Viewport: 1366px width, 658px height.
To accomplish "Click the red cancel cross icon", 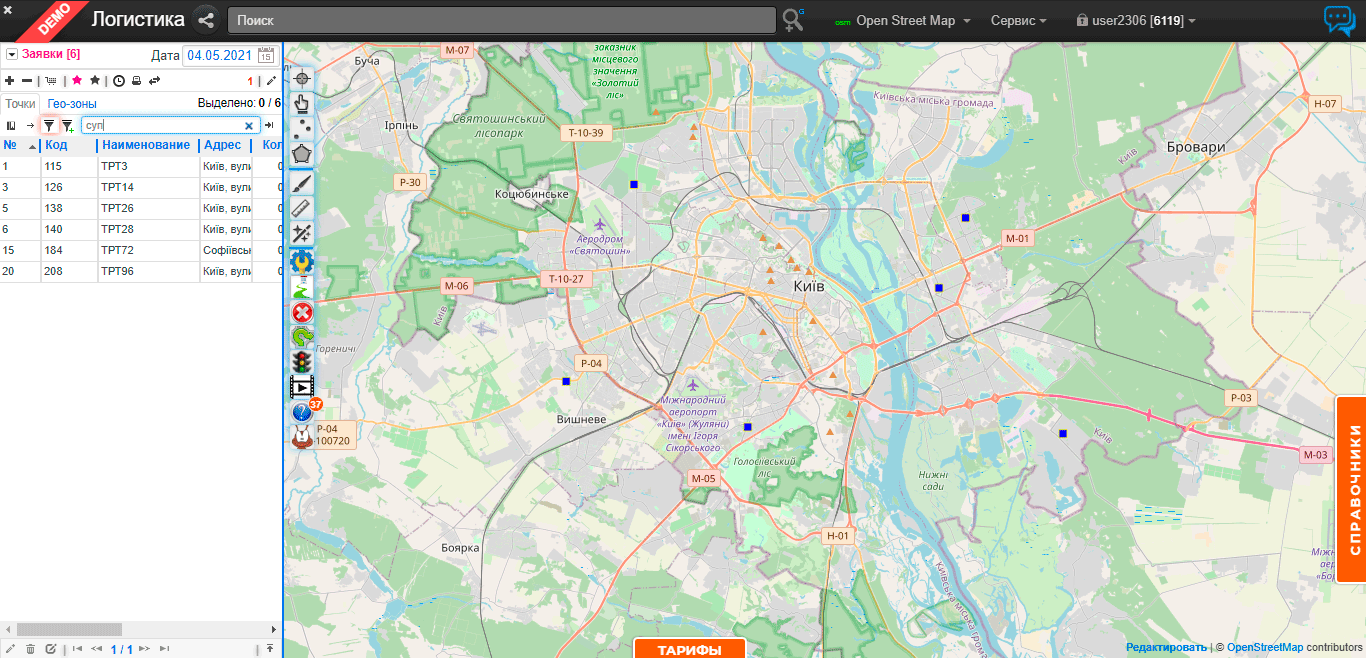I will 302,312.
